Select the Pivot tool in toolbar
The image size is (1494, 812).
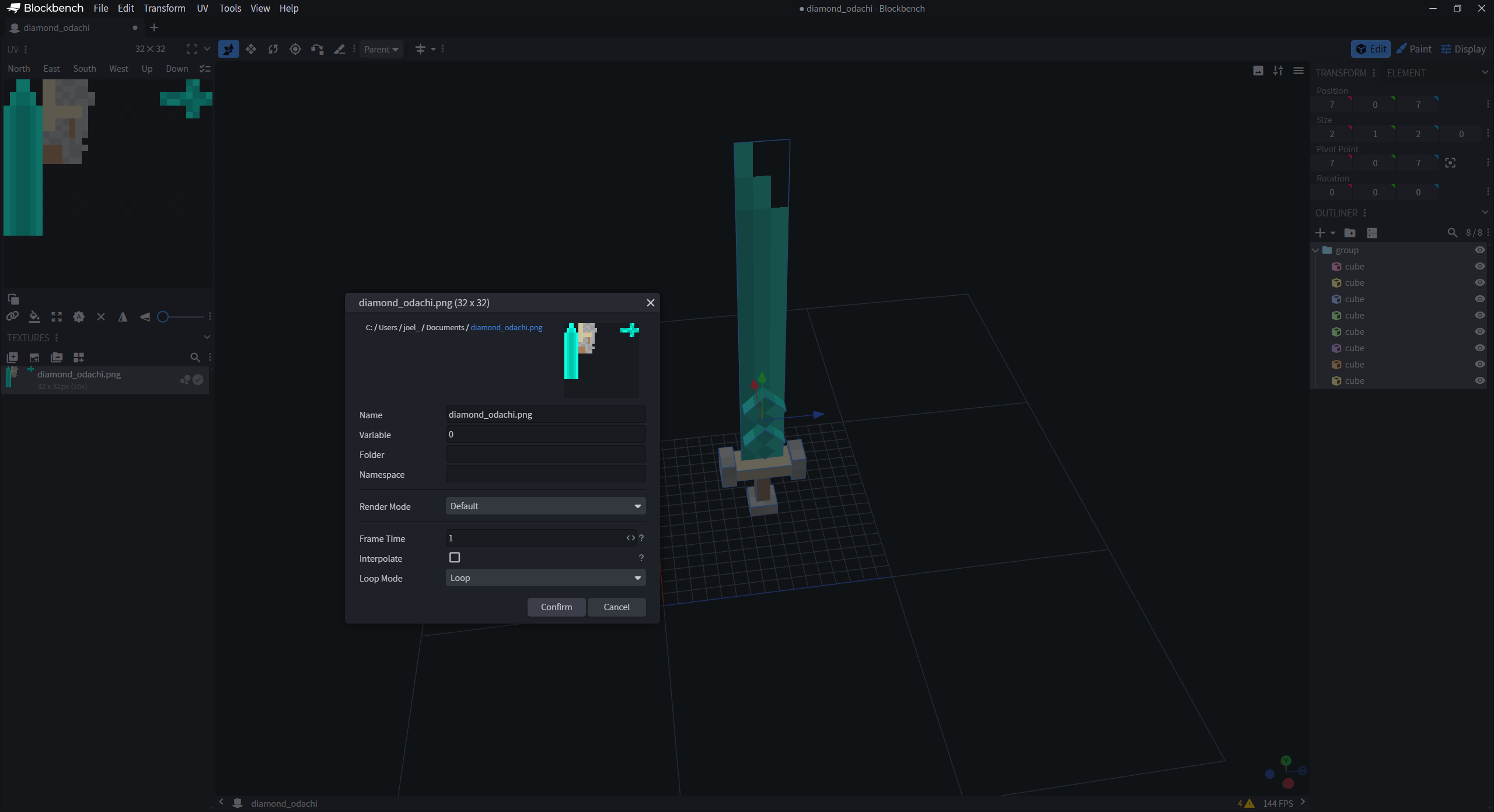[x=295, y=49]
